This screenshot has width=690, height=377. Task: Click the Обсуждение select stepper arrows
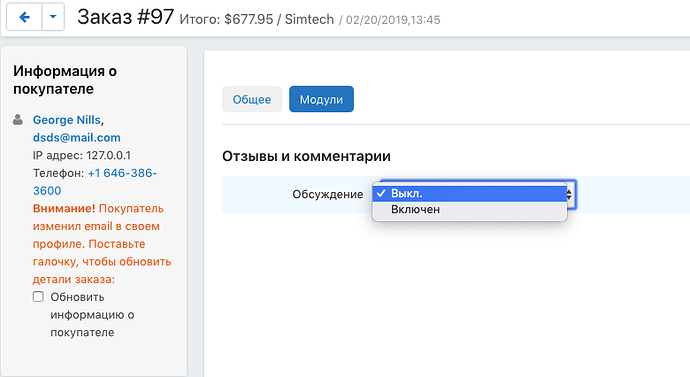570,194
